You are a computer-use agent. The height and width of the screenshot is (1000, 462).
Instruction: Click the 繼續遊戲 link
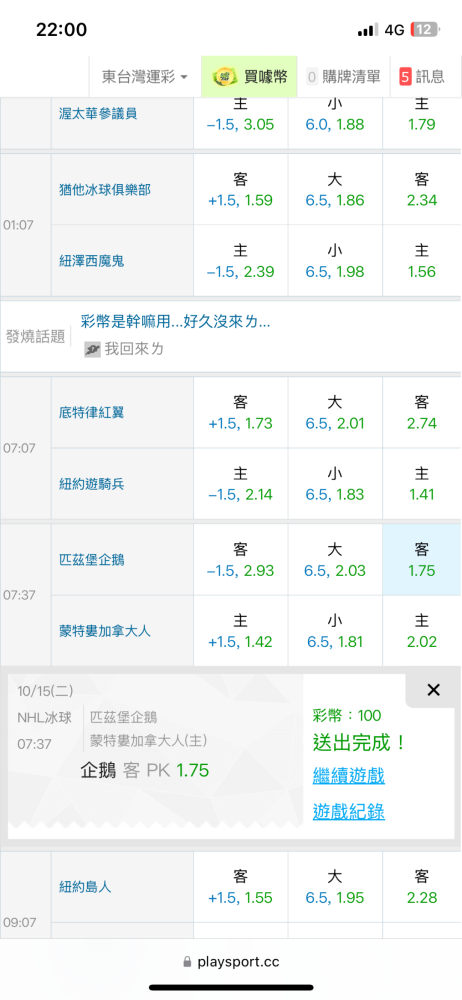point(348,776)
